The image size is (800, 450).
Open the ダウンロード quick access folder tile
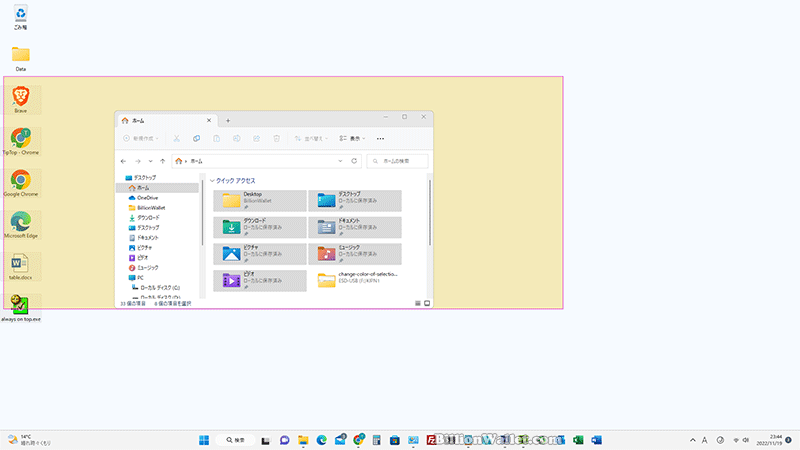[x=260, y=227]
